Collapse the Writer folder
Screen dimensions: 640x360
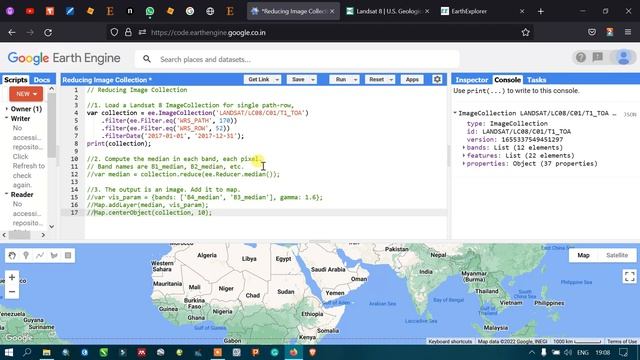pyautogui.click(x=7, y=118)
